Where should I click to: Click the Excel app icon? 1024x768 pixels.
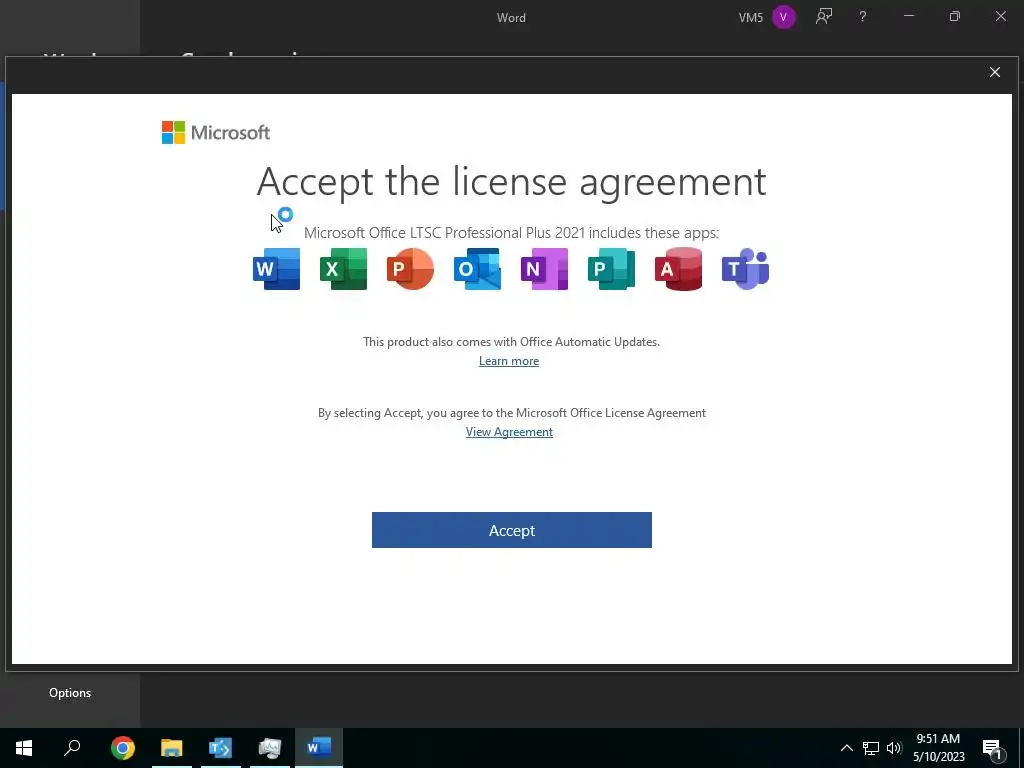pos(344,268)
